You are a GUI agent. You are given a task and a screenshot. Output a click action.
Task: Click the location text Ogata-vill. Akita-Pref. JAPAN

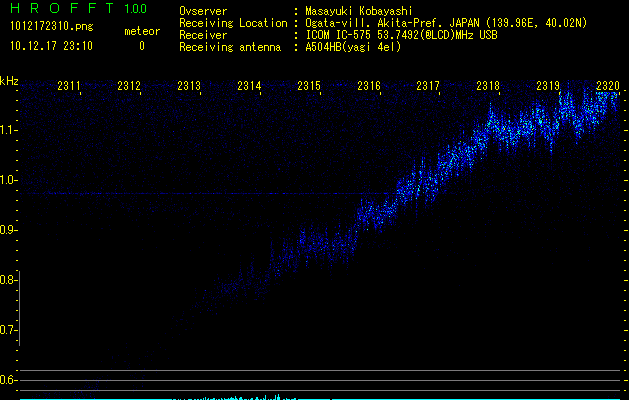point(392,23)
